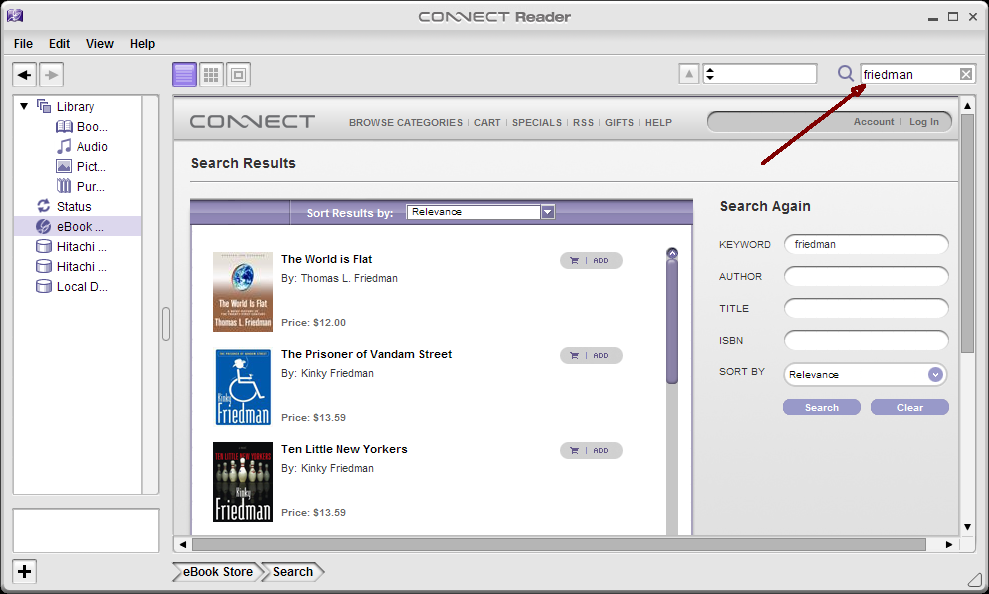Image resolution: width=989 pixels, height=594 pixels.
Task: Collapse the Library tree node
Action: [x=24, y=106]
